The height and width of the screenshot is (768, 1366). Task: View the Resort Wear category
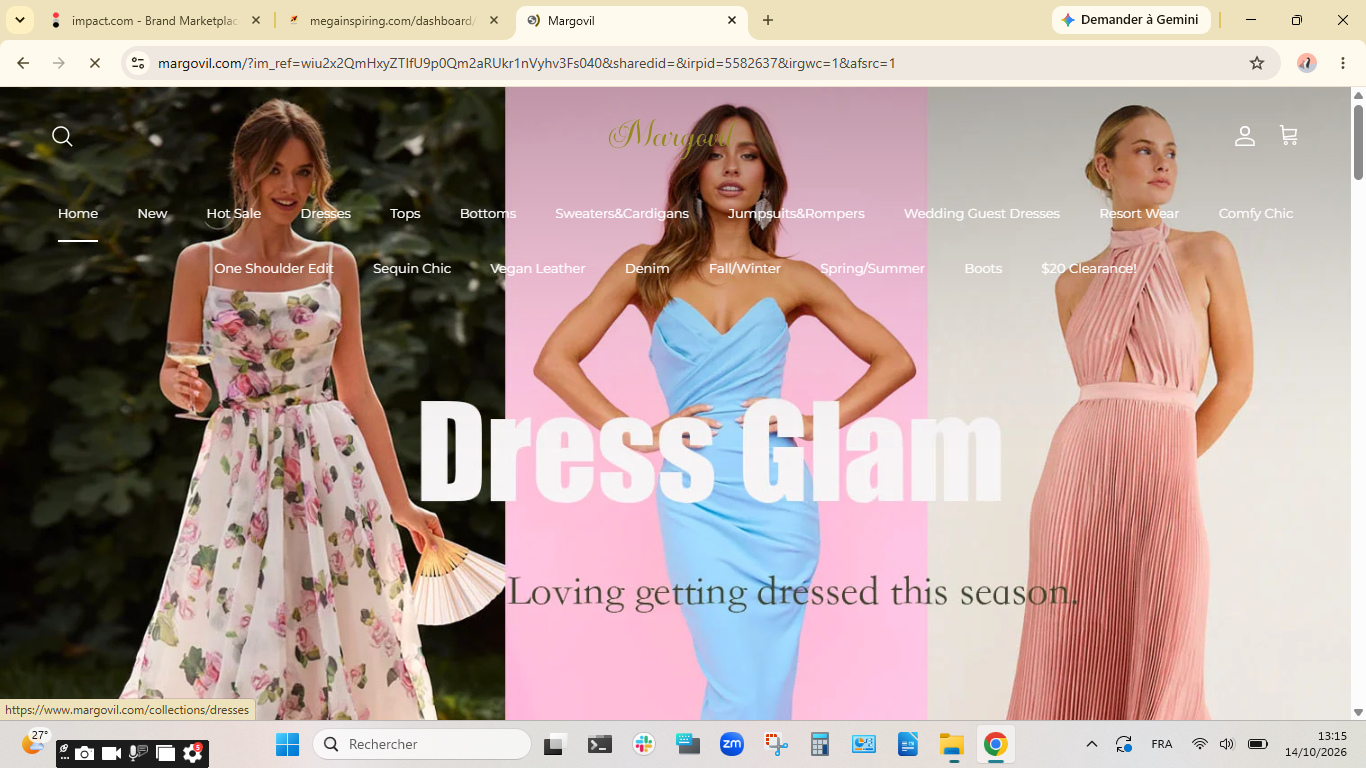pyautogui.click(x=1139, y=214)
